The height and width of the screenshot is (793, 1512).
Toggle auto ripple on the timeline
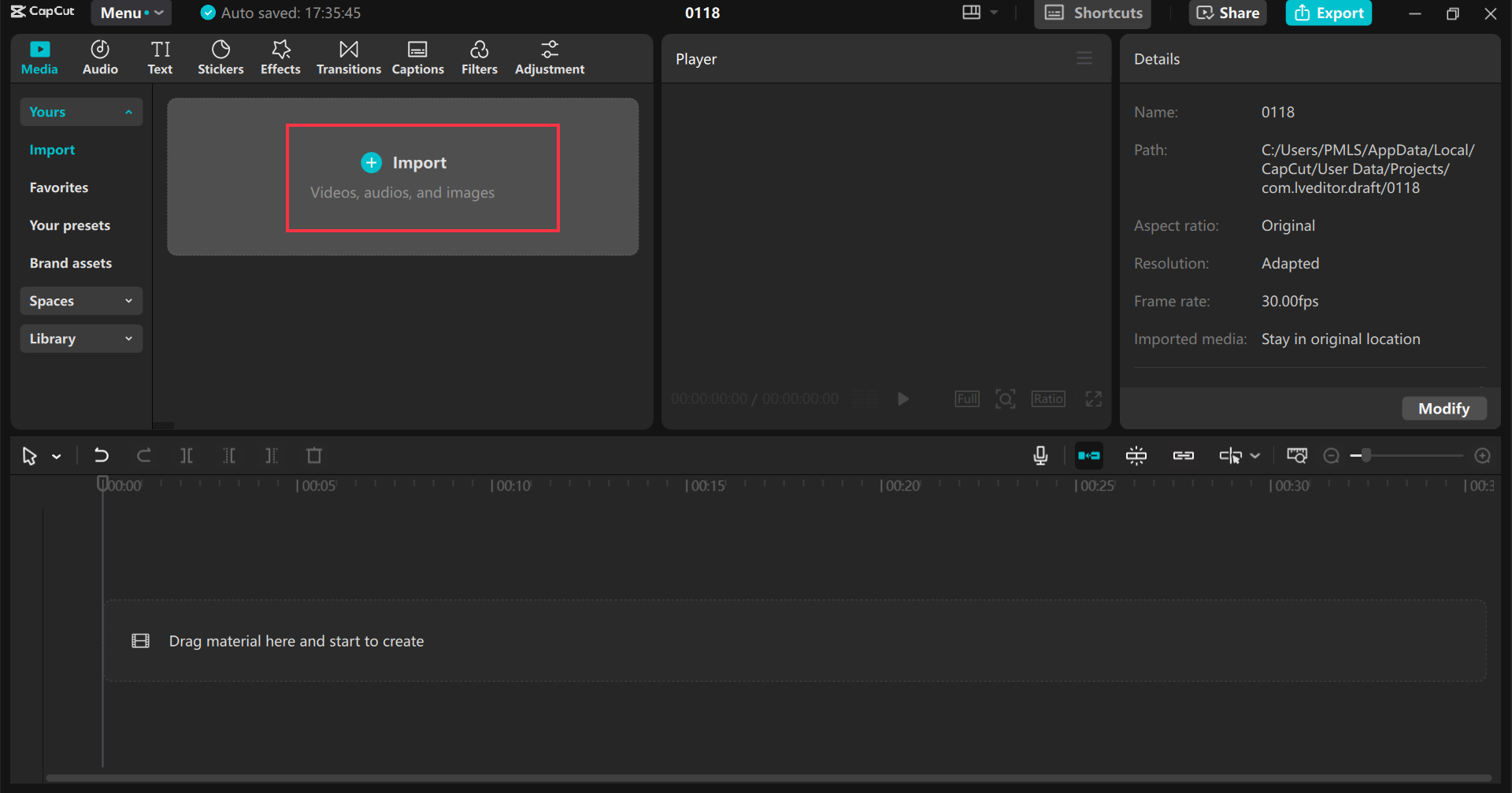[x=1089, y=455]
